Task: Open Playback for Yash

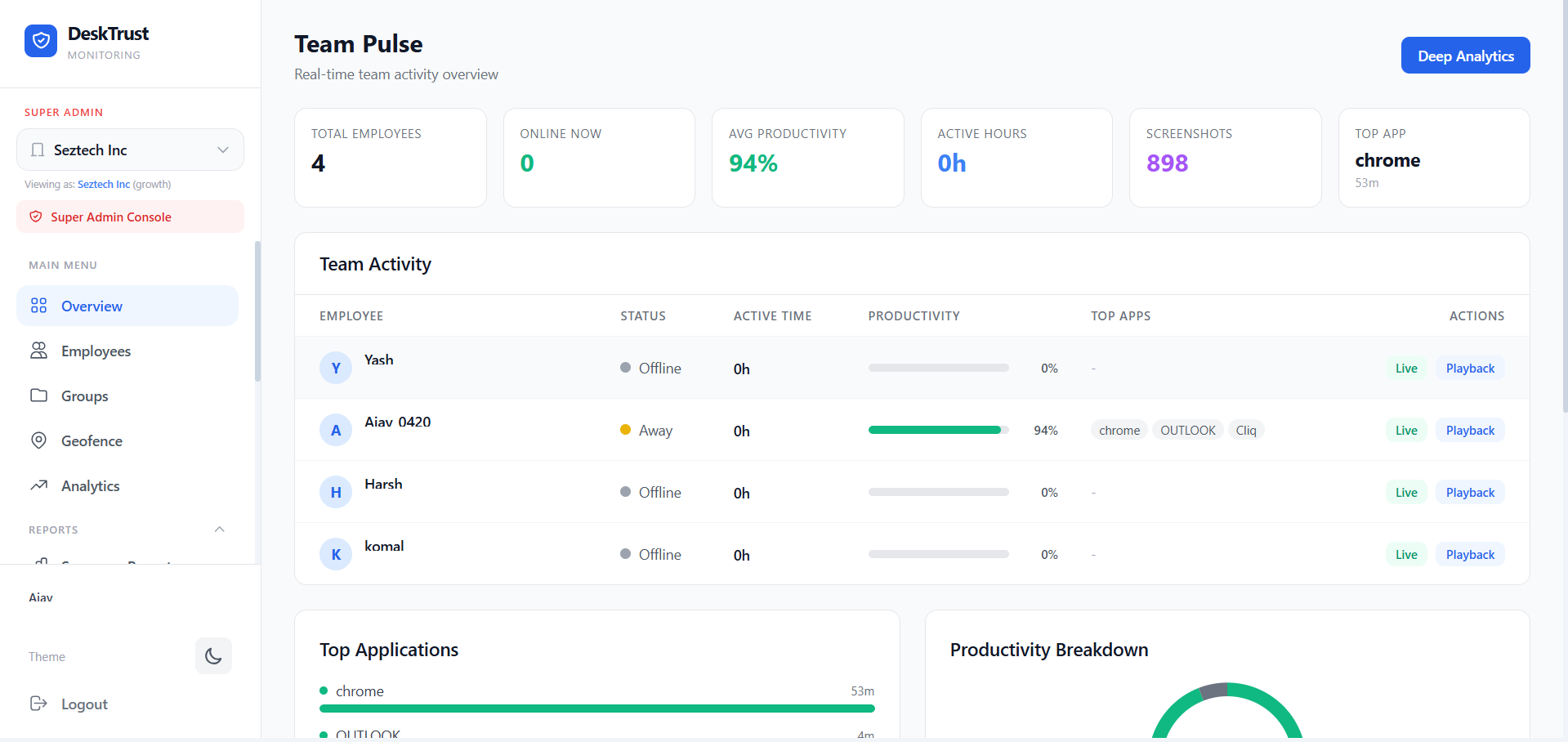Action: tap(1470, 368)
